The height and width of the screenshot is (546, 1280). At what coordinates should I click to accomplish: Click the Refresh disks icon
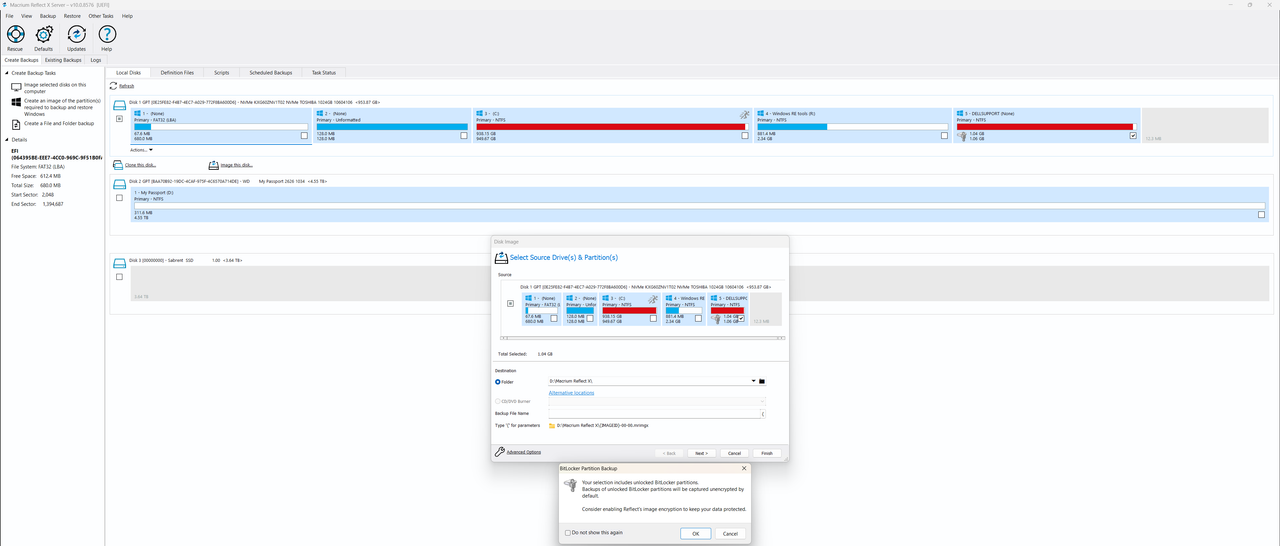[x=114, y=86]
